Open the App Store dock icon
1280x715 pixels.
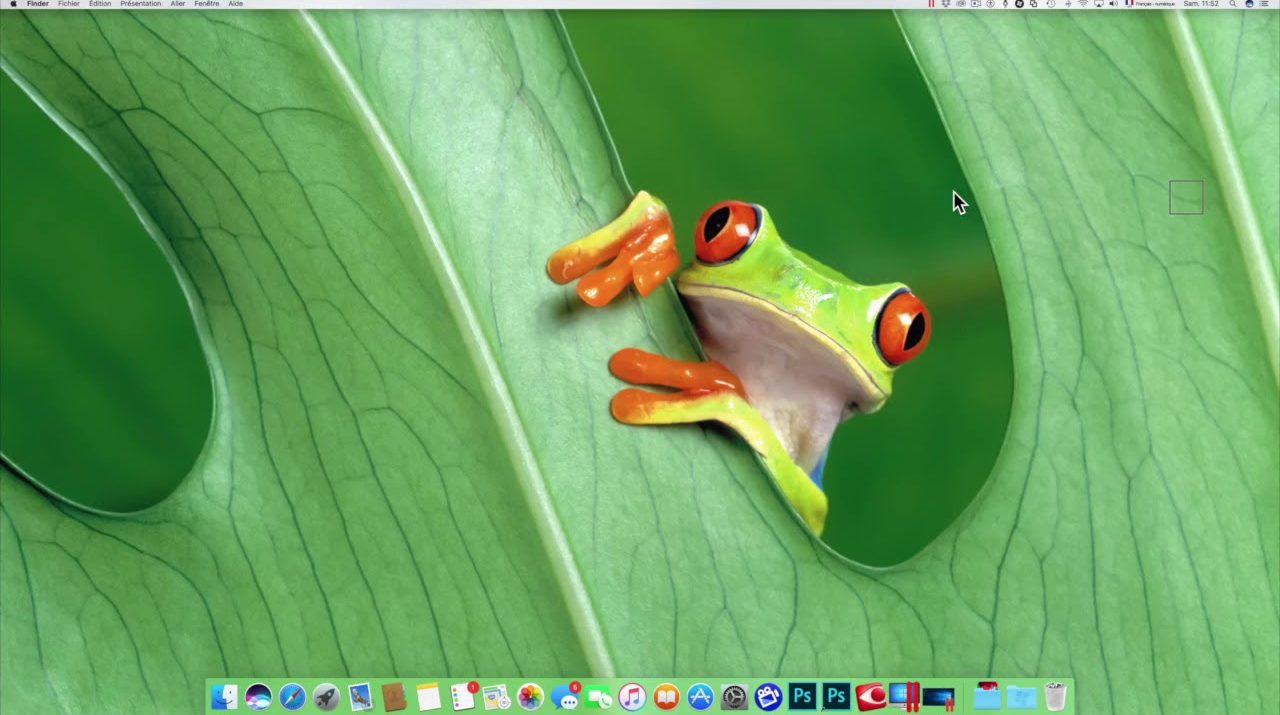point(700,697)
